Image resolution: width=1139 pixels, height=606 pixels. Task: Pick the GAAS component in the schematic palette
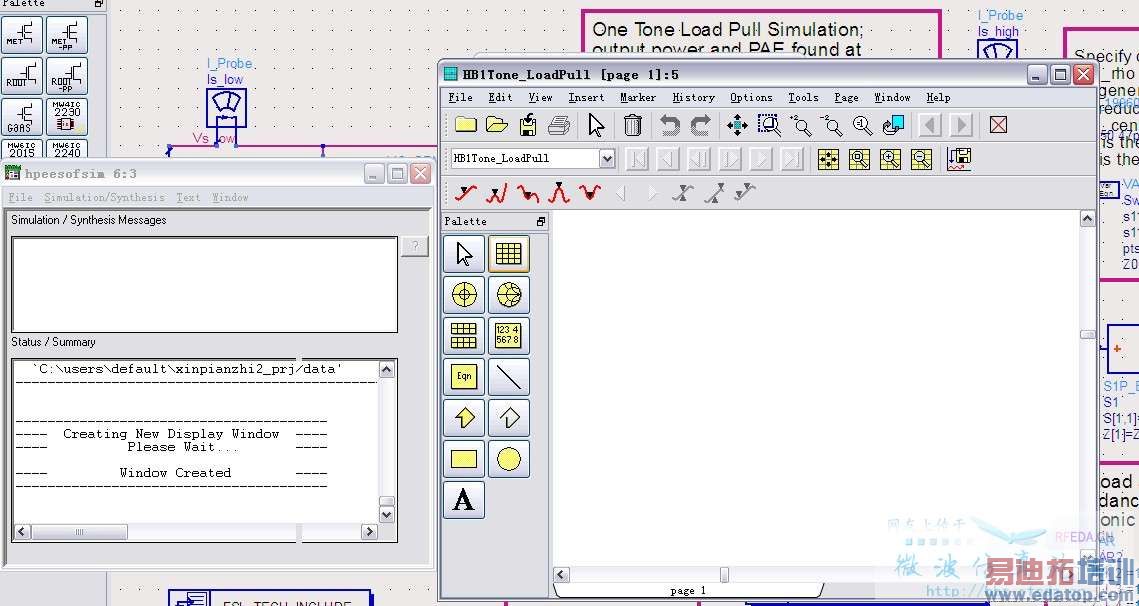[22, 116]
